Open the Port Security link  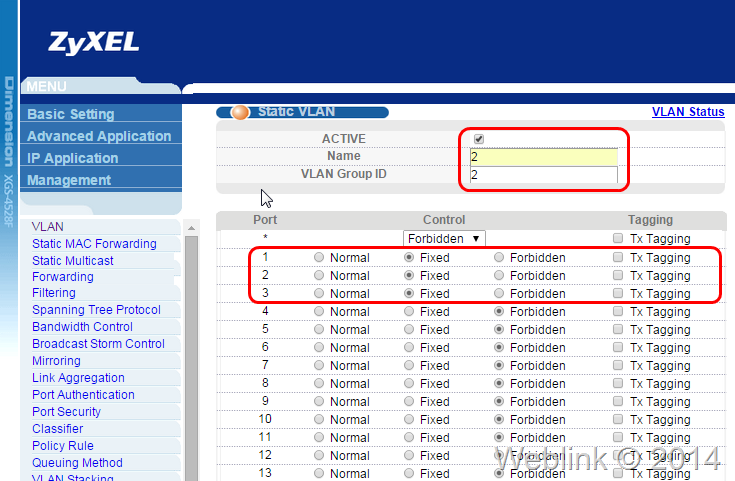[x=67, y=412]
